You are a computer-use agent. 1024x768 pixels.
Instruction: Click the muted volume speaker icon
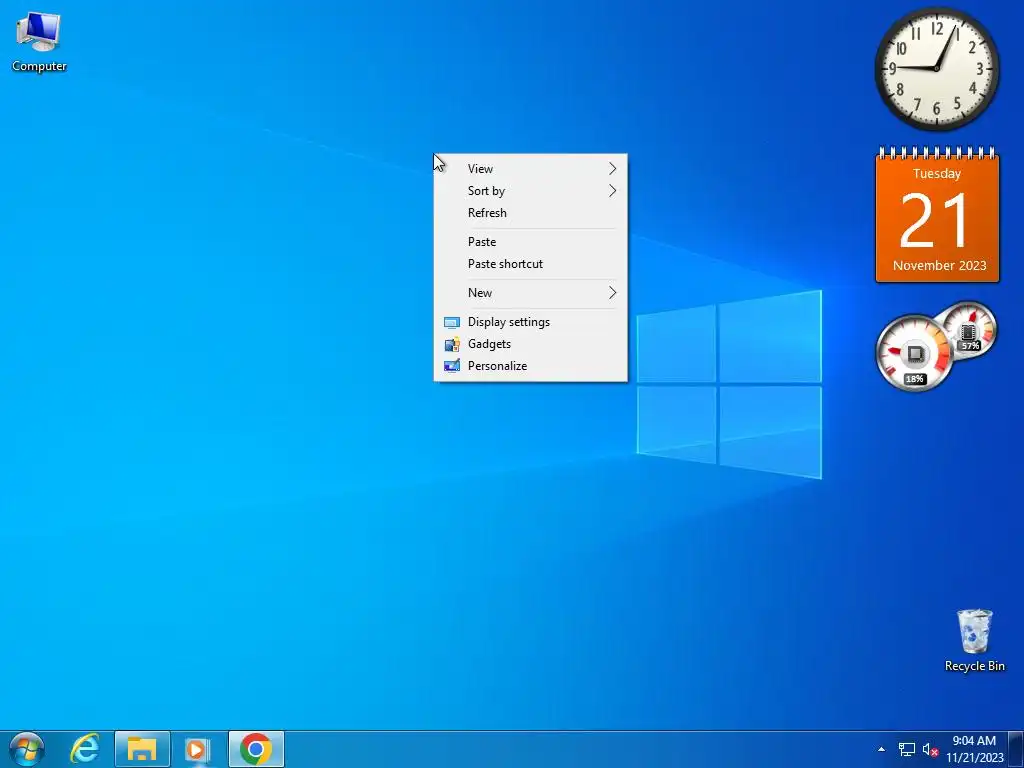[x=931, y=749]
